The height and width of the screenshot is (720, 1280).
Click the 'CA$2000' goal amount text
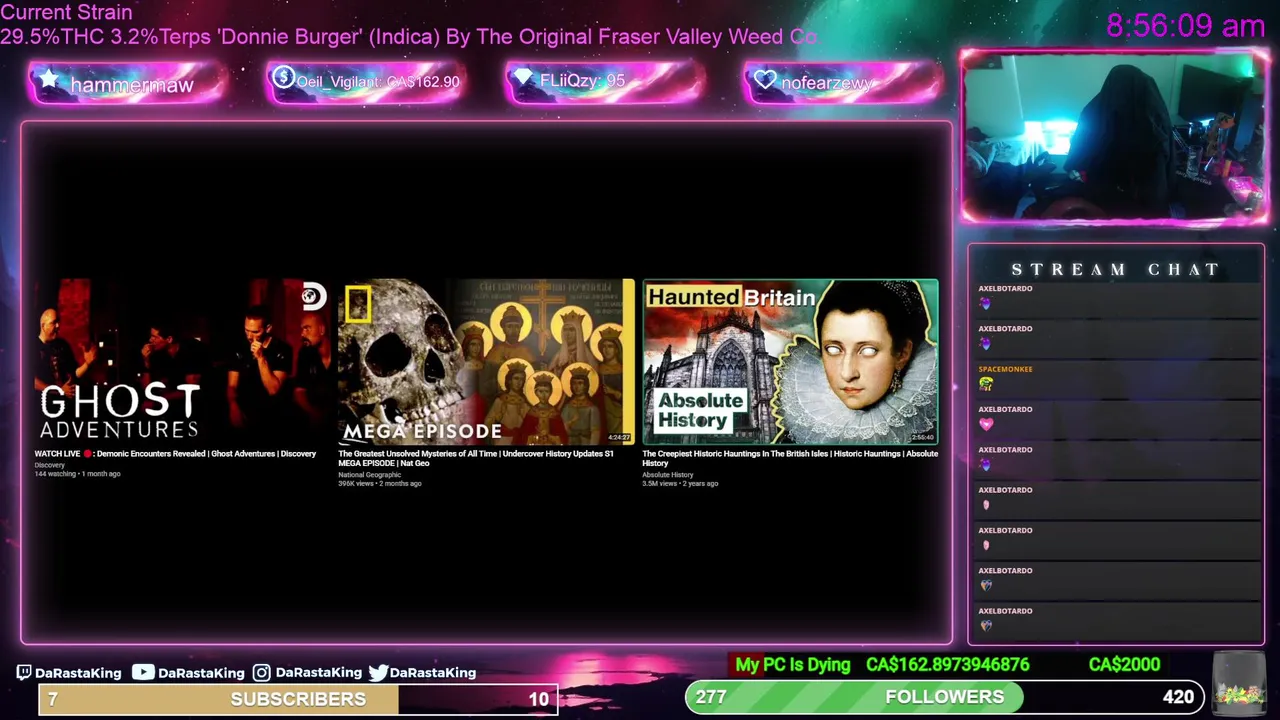[x=1124, y=665]
